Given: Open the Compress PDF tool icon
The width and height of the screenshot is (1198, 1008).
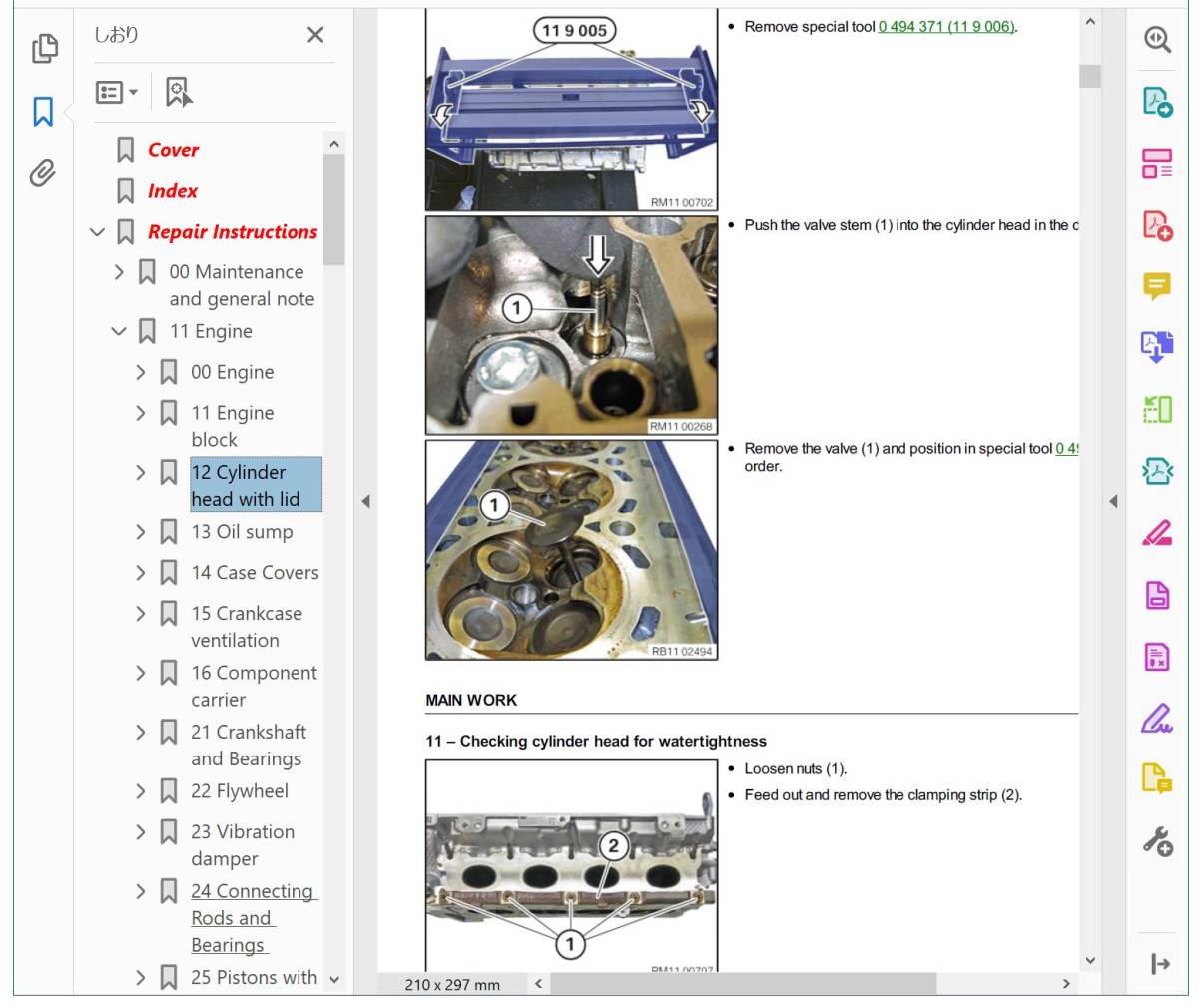Looking at the screenshot, I should (x=1157, y=471).
